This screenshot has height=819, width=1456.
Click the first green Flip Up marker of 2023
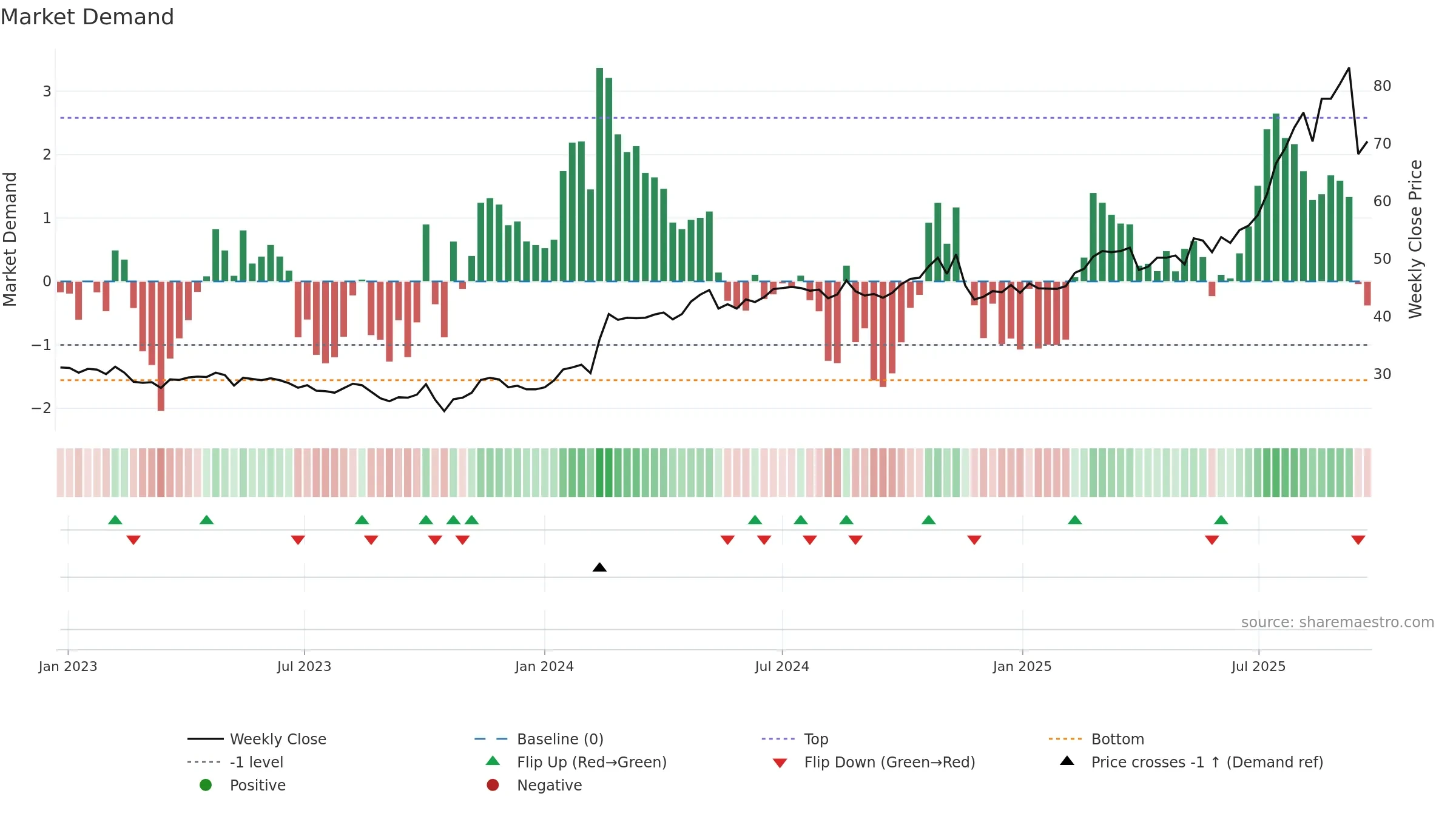[x=115, y=519]
